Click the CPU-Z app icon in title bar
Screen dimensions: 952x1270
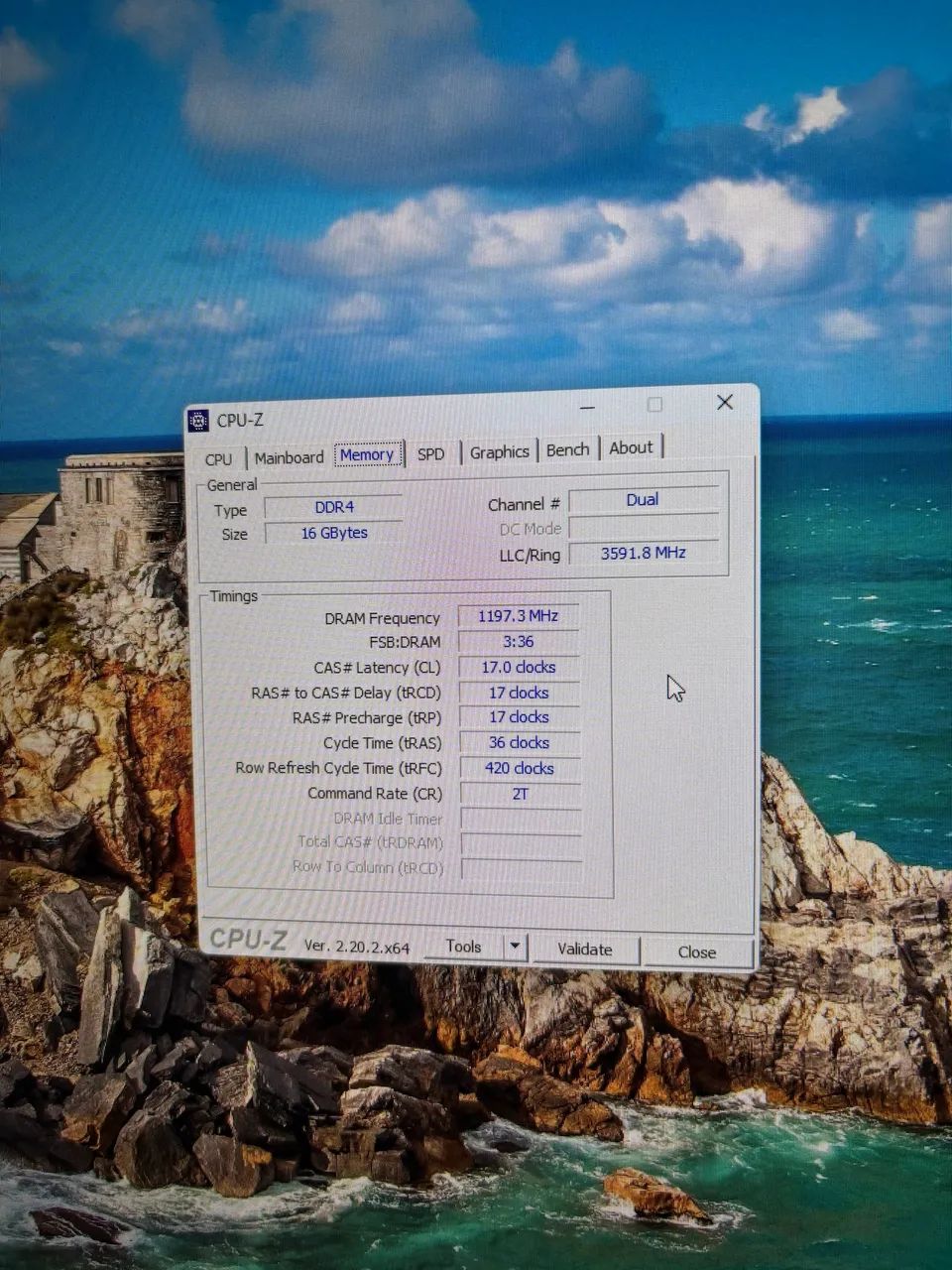click(x=198, y=421)
